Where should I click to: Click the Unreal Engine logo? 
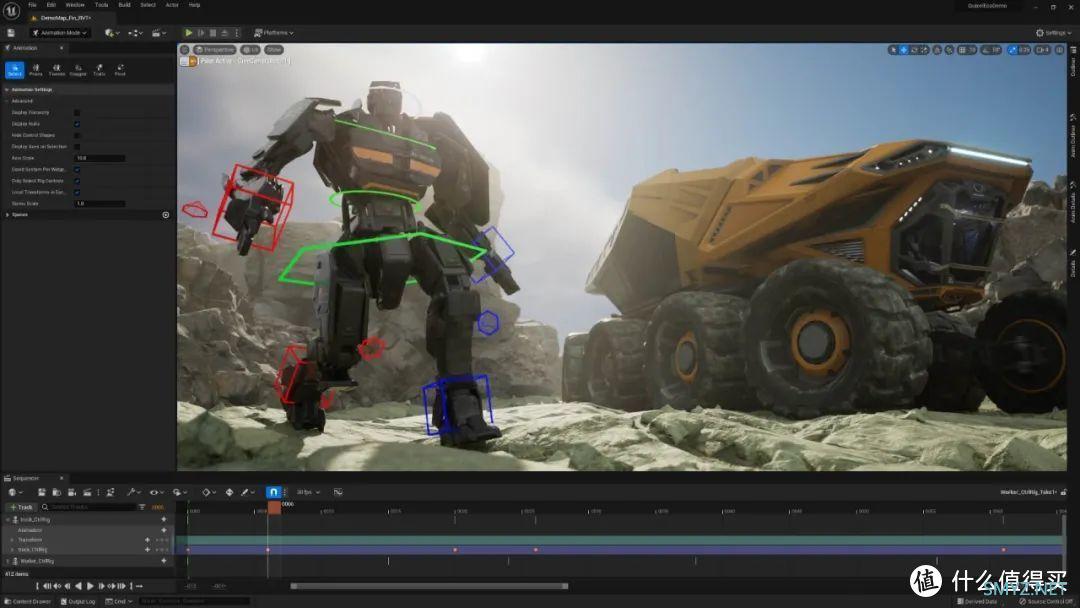(12, 11)
